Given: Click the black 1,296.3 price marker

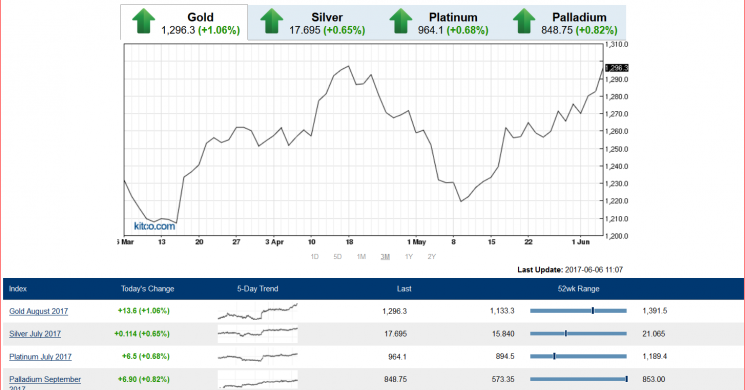Looking at the screenshot, I should click(x=617, y=68).
